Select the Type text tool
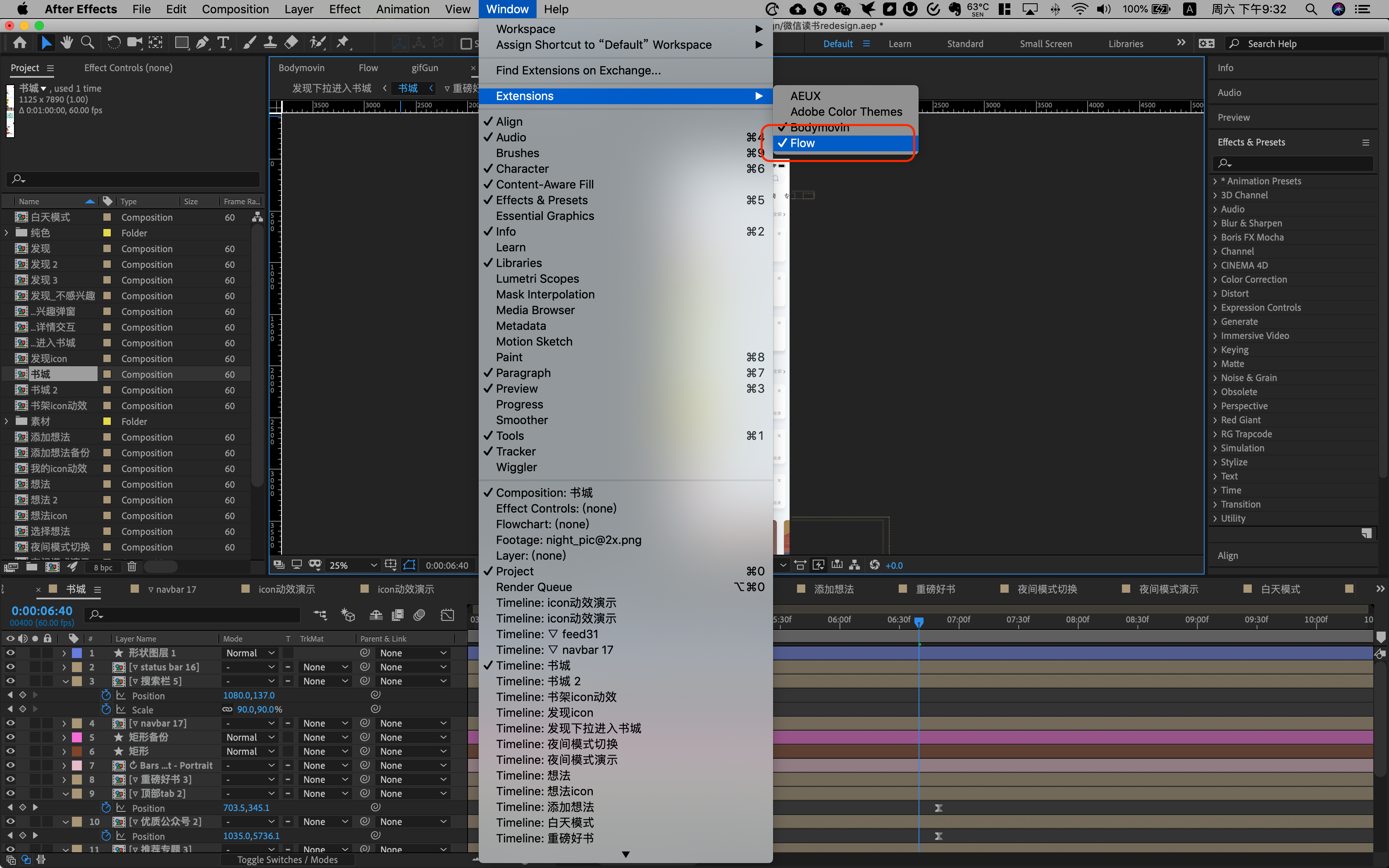This screenshot has width=1389, height=868. coord(223,43)
